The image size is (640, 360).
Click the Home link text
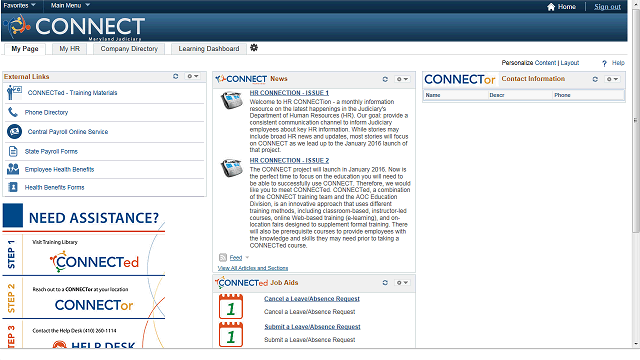(x=567, y=7)
